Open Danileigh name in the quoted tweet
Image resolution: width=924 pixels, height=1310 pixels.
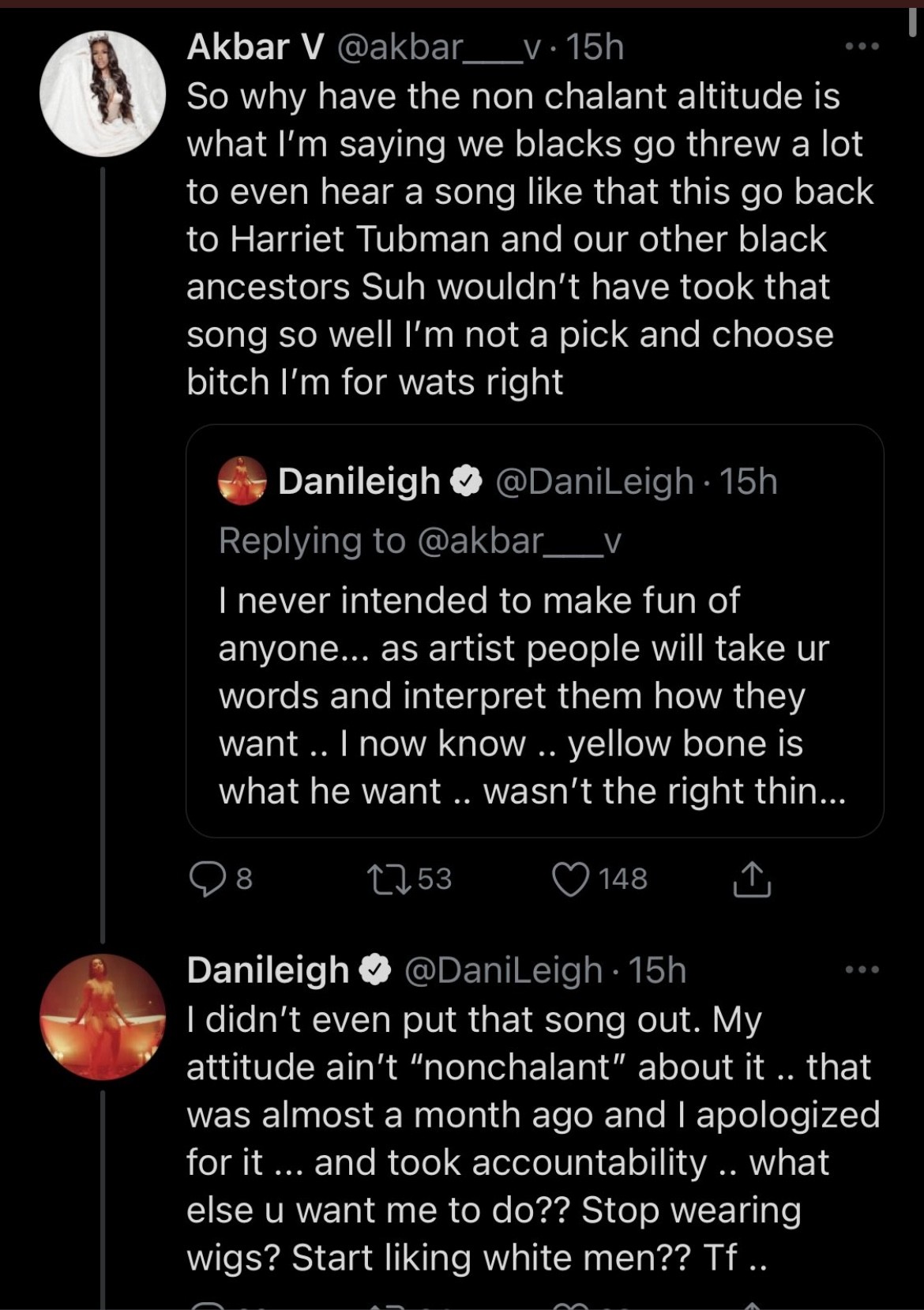point(359,481)
